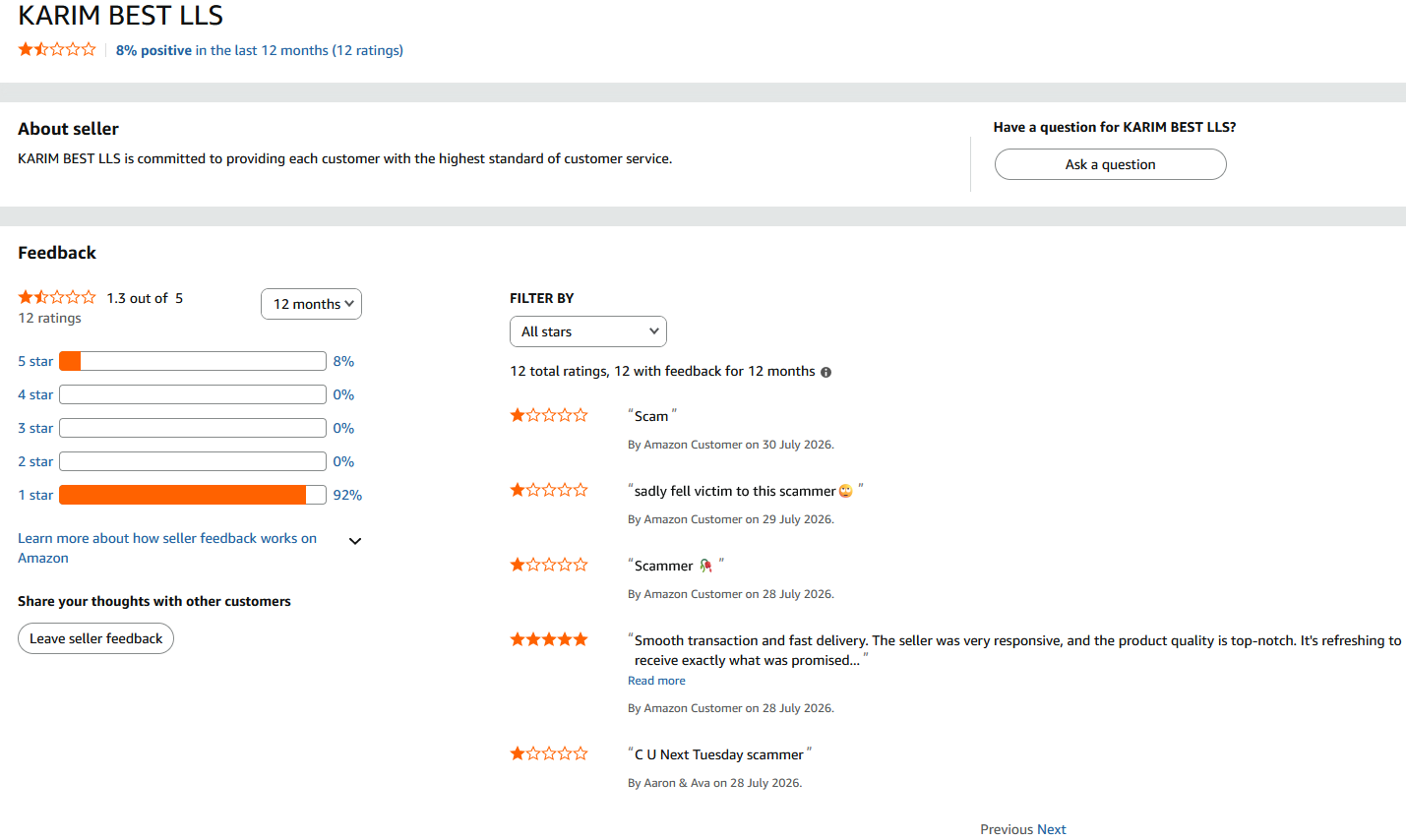Click the "12 ratings" count under the stars
This screenshot has width=1406, height=840.
[x=49, y=318]
